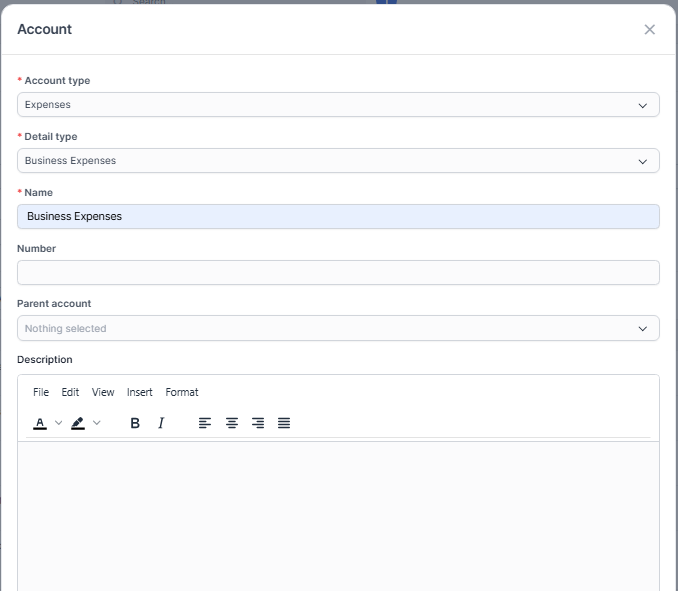The image size is (678, 591).
Task: Toggle italic formatting
Action: tap(161, 423)
